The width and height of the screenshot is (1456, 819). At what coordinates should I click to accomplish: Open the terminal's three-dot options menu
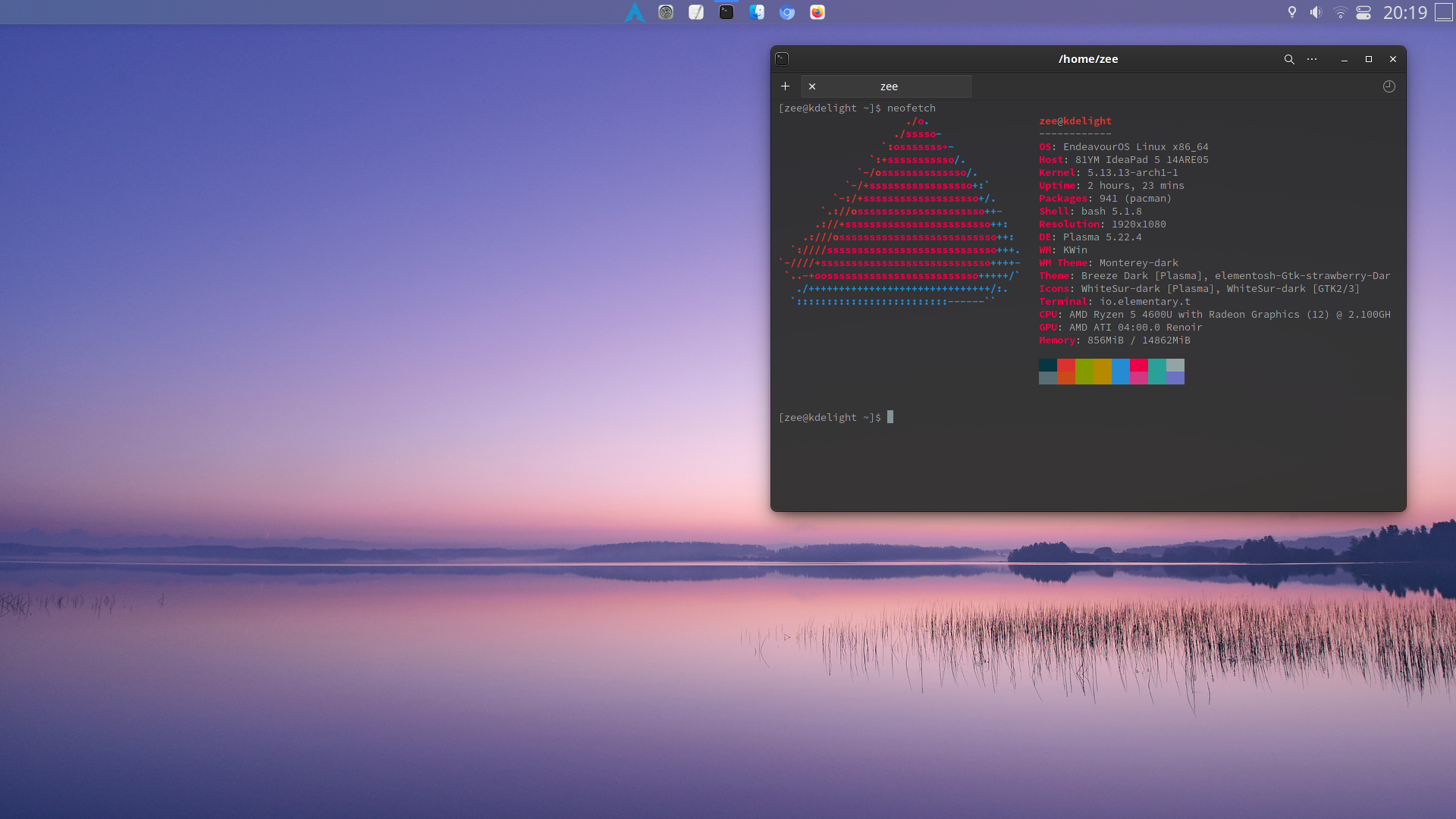tap(1312, 59)
